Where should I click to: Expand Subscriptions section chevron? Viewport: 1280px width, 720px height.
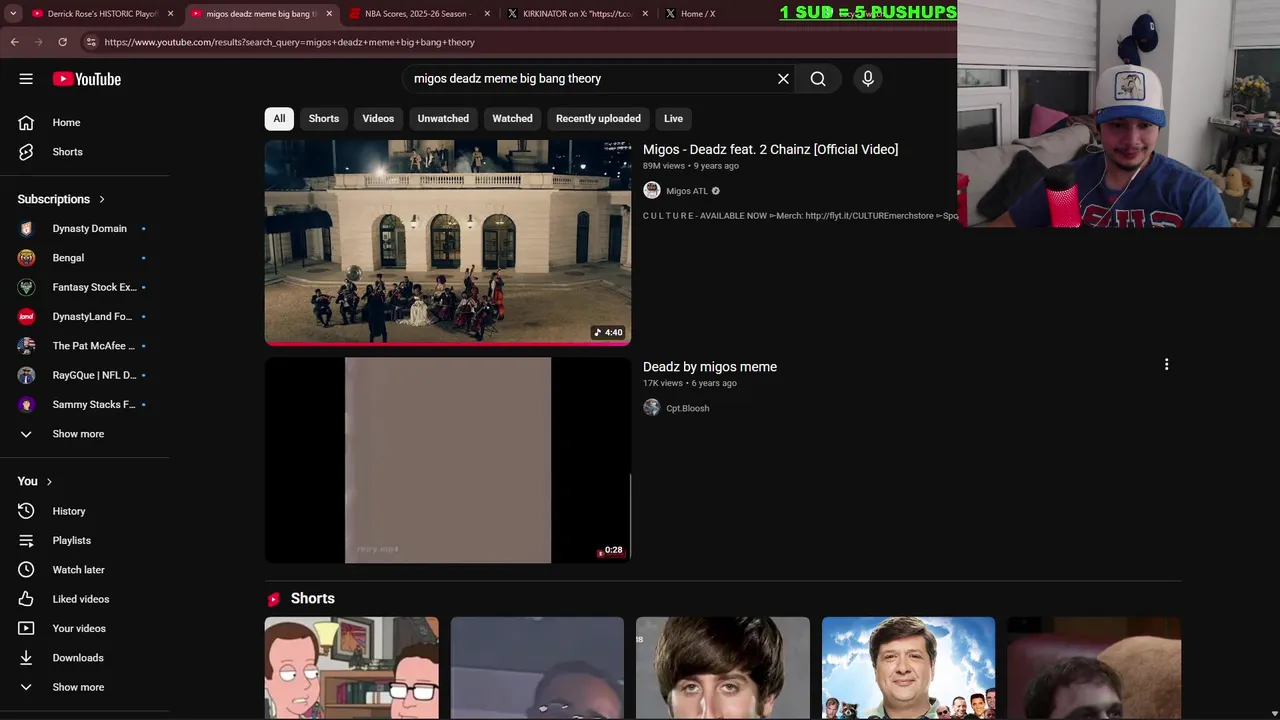click(x=101, y=199)
